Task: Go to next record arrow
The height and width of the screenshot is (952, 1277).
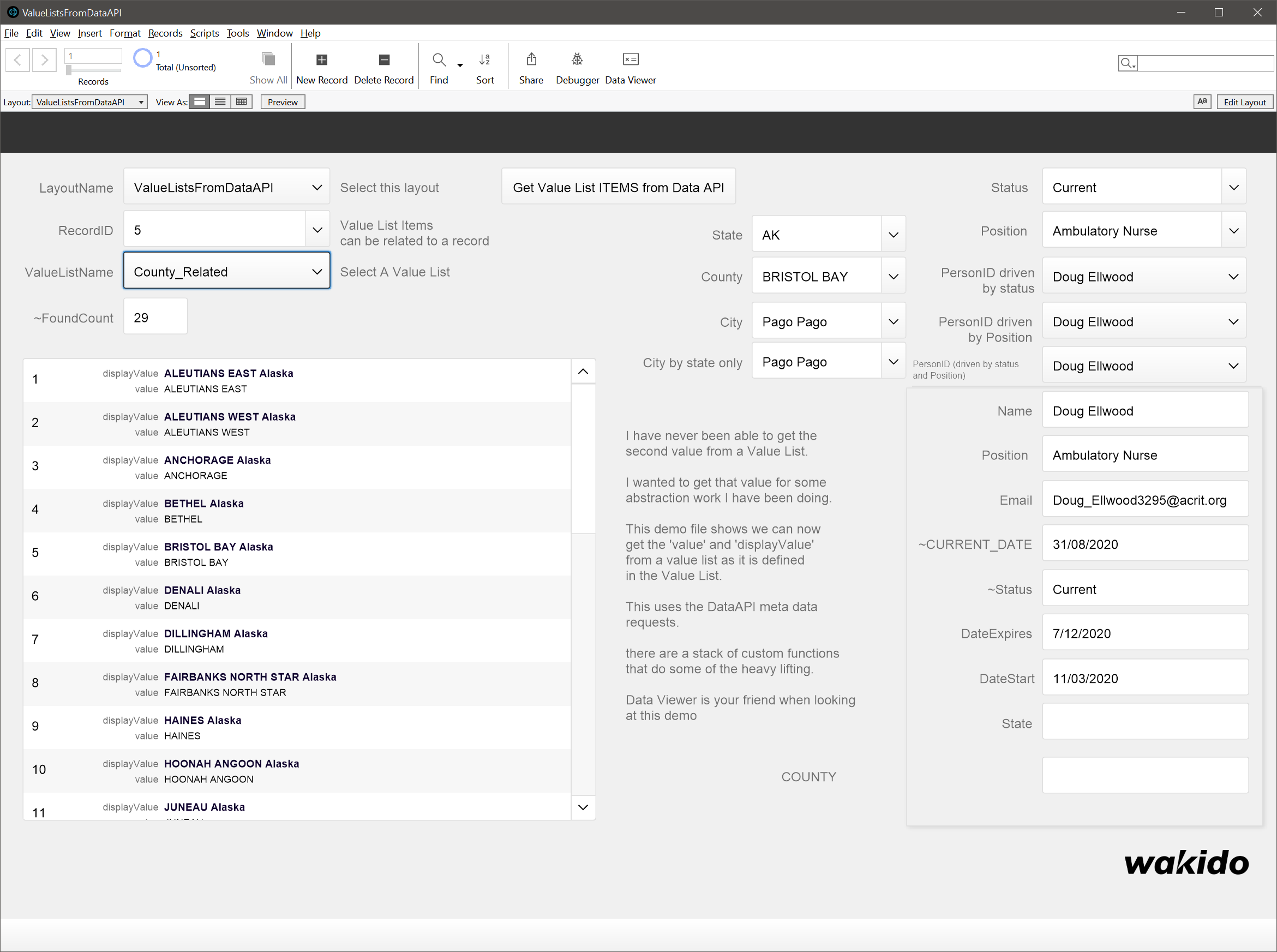Action: 44,59
